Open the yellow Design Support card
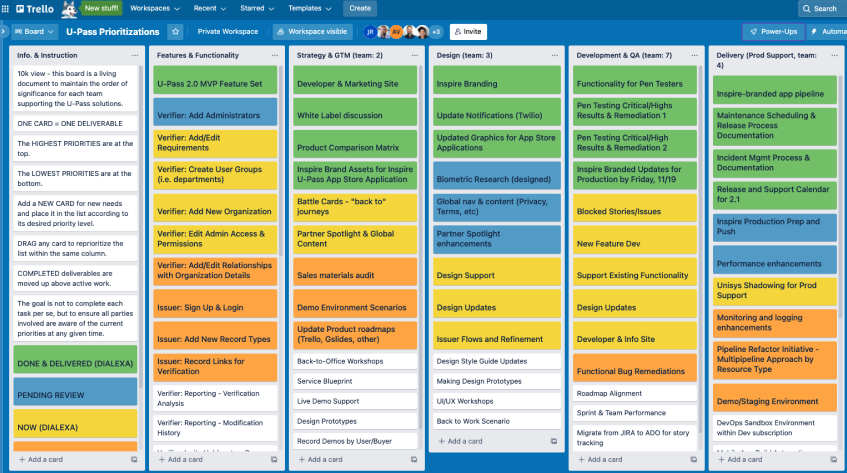 pos(496,272)
